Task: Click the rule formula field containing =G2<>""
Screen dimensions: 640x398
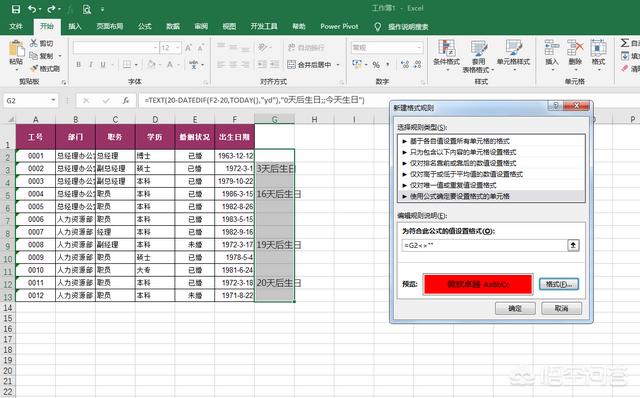Action: (484, 245)
